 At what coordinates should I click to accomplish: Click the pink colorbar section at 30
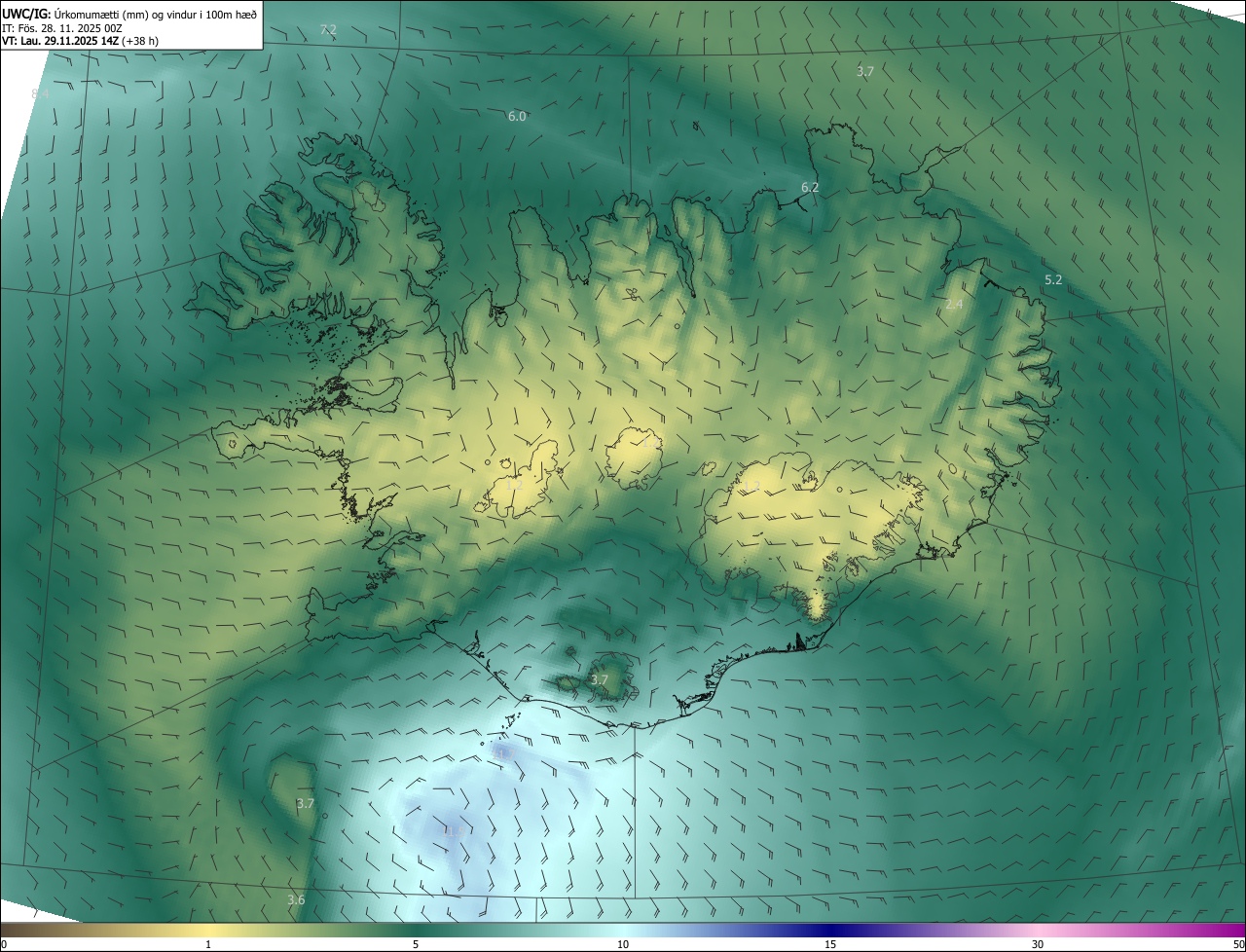[1038, 931]
